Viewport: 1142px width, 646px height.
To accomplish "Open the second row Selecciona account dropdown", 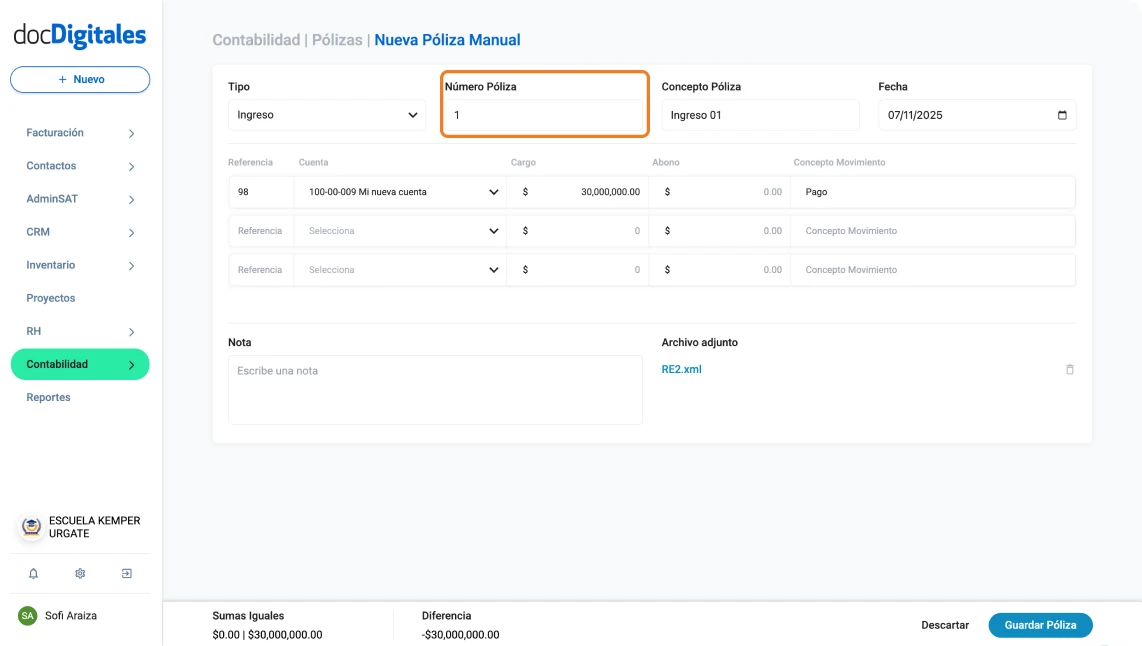I will [400, 231].
